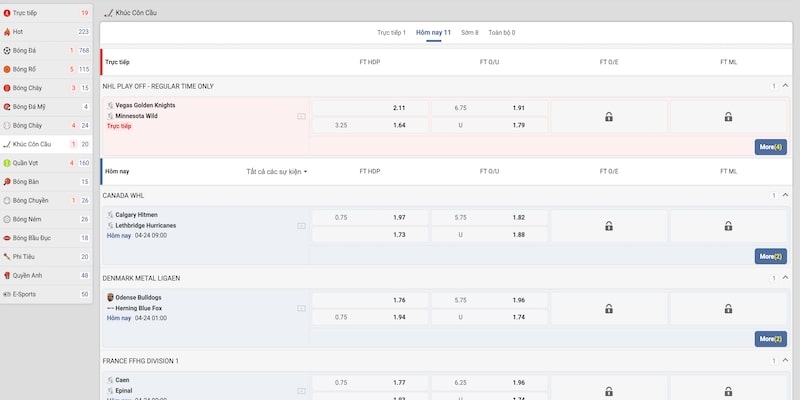Click More(2) under Calgary Hitmen match

click(770, 256)
